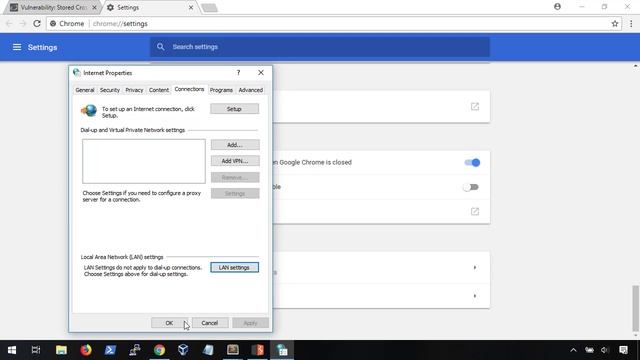Image resolution: width=640 pixels, height=360 pixels.
Task: Click the Dial-up and VPN connections list box
Action: [x=144, y=161]
